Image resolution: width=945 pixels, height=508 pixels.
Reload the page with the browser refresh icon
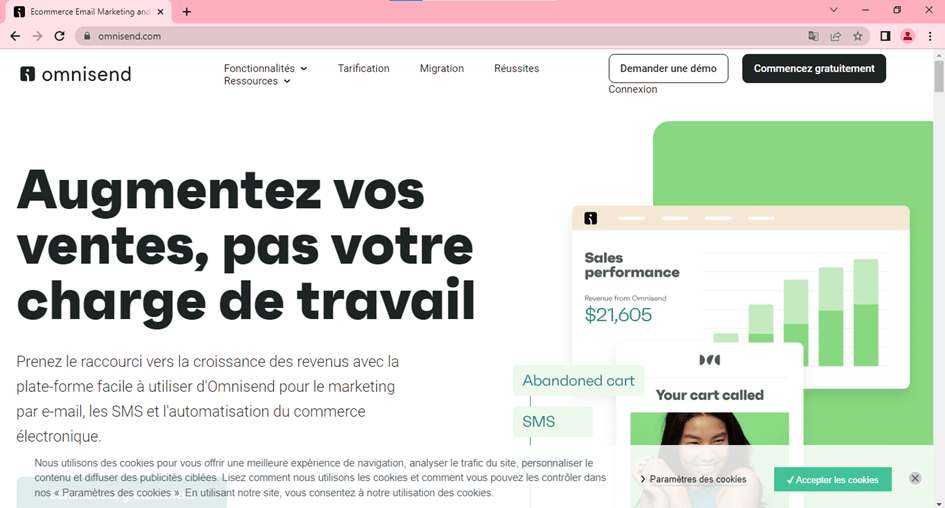click(x=59, y=36)
